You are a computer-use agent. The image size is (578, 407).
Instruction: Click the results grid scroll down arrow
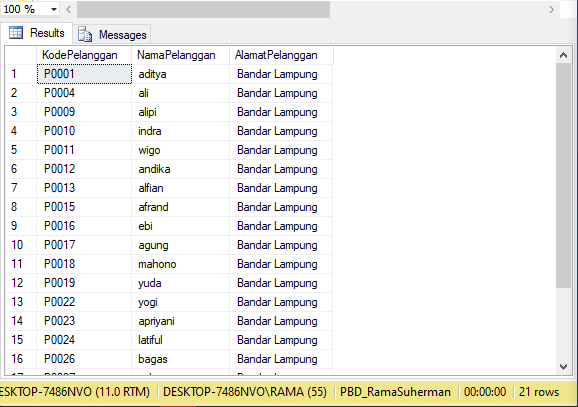click(563, 366)
